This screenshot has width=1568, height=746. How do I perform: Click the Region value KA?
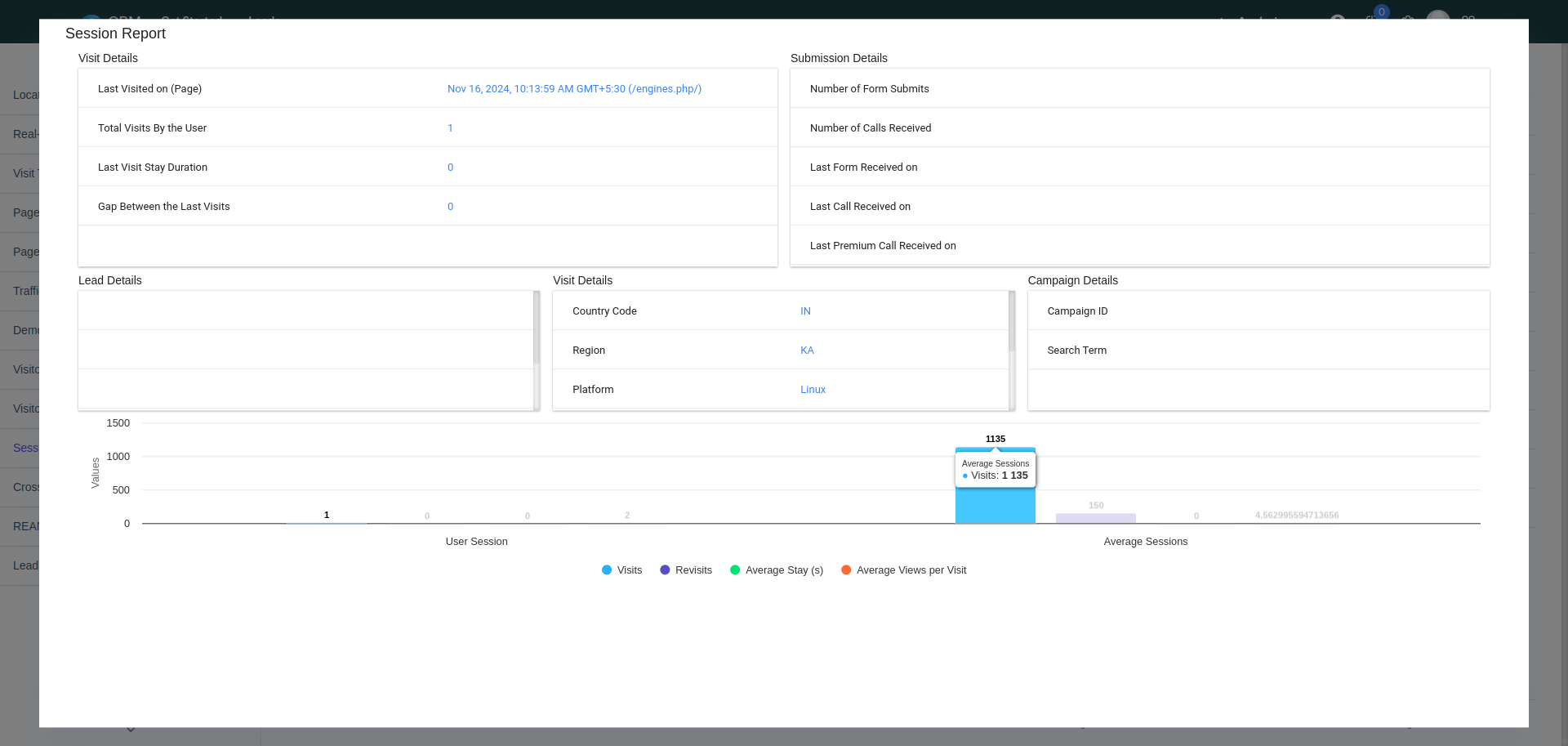(x=807, y=351)
